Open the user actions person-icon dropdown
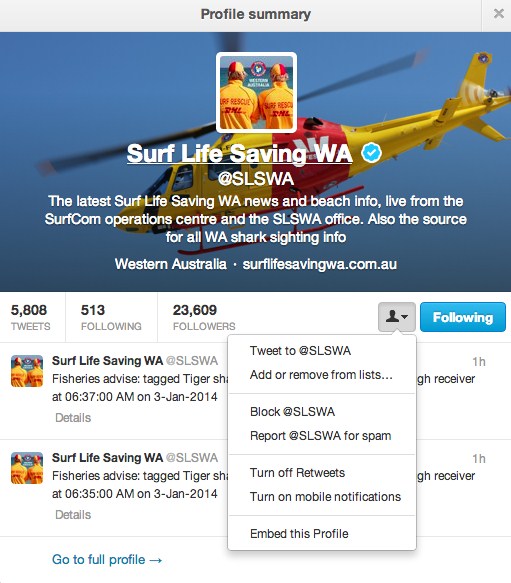 [x=396, y=317]
